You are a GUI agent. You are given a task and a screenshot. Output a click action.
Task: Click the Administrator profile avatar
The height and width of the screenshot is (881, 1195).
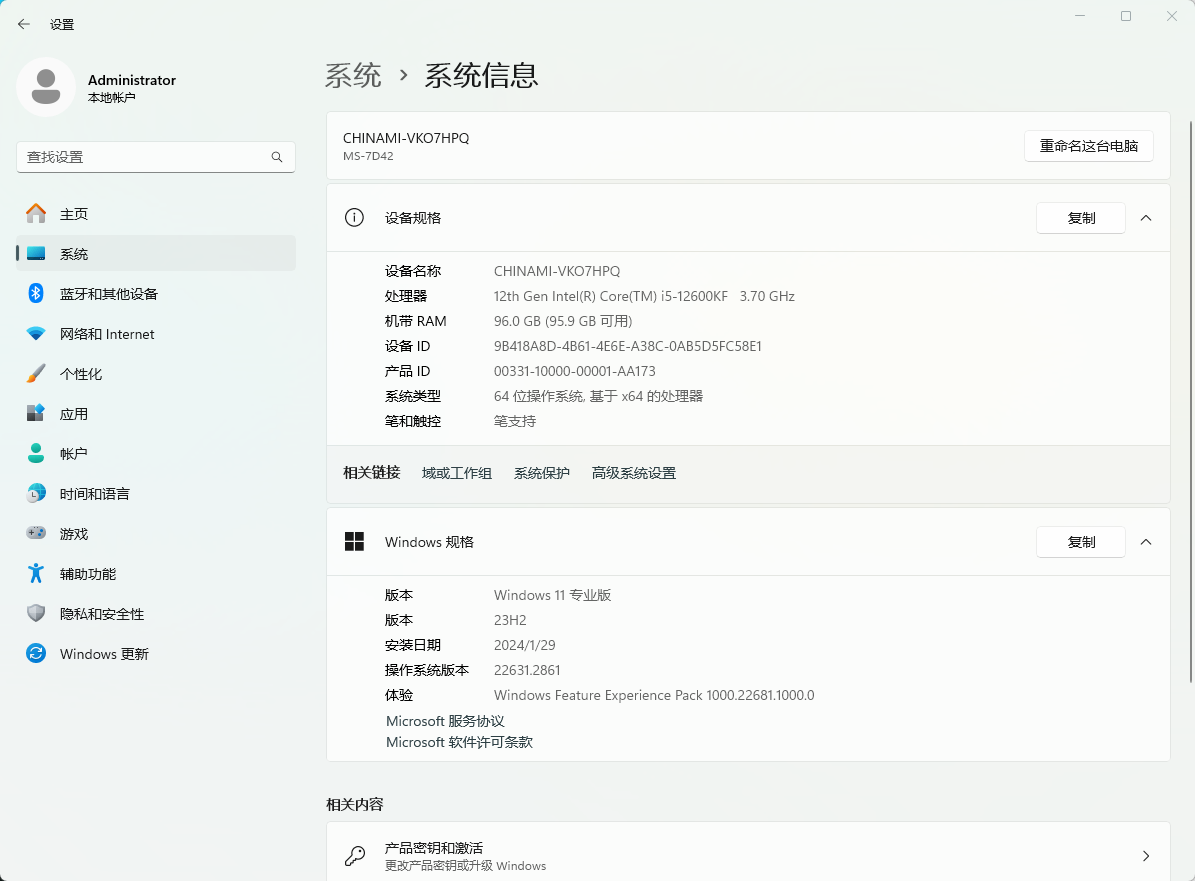tap(46, 87)
